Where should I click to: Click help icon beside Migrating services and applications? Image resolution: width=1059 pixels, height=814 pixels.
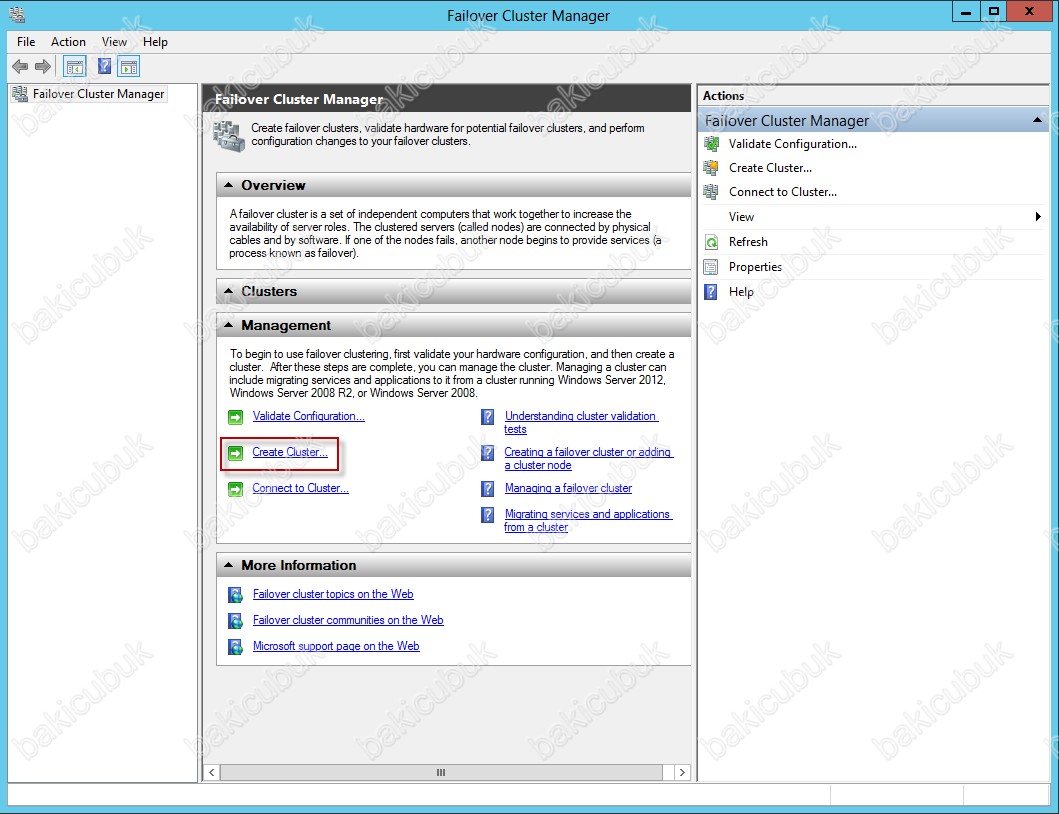[488, 515]
